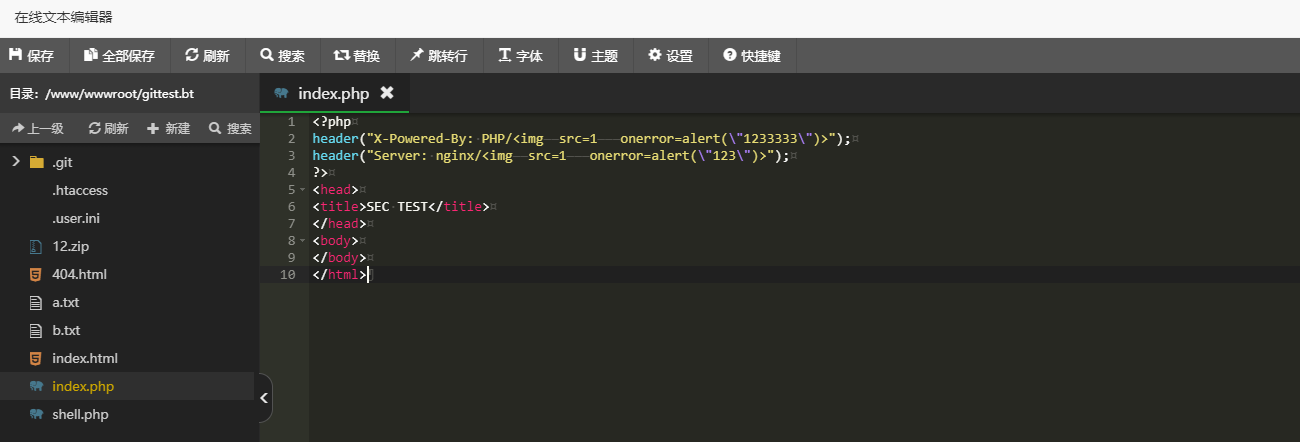This screenshot has width=1300, height=442.
Task: Fold the head tag at line 5
Action: point(302,190)
